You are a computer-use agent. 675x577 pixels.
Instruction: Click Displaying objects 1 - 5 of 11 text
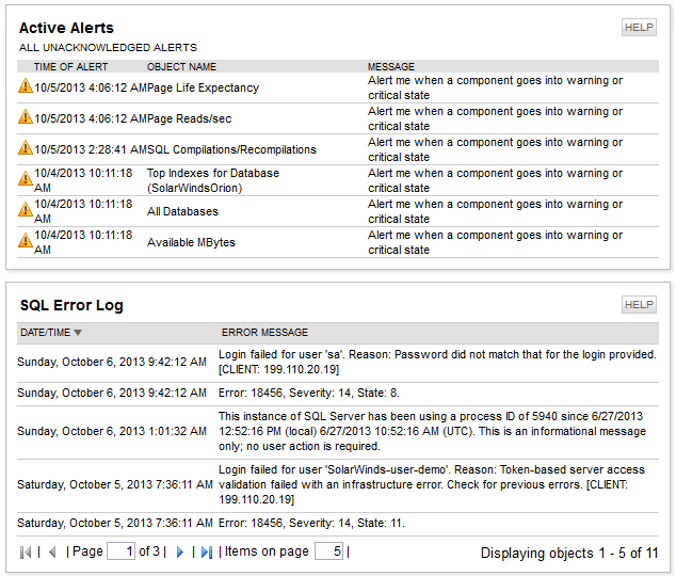tap(569, 553)
